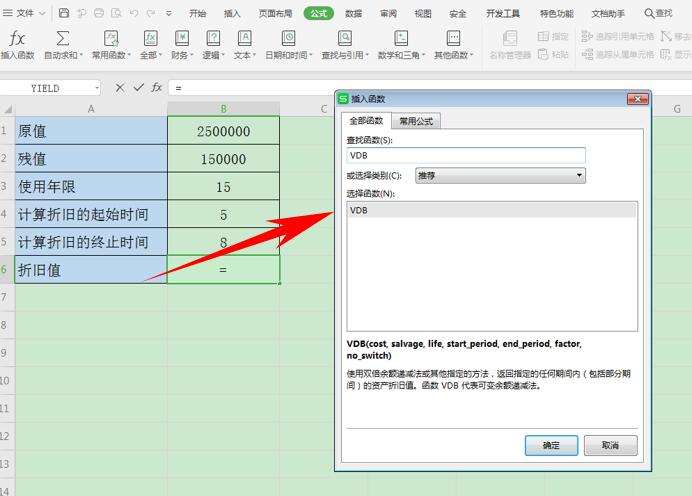Viewport: 692px width, 496px height.
Task: Click the select-all corner of the sheet
Action: point(8,109)
